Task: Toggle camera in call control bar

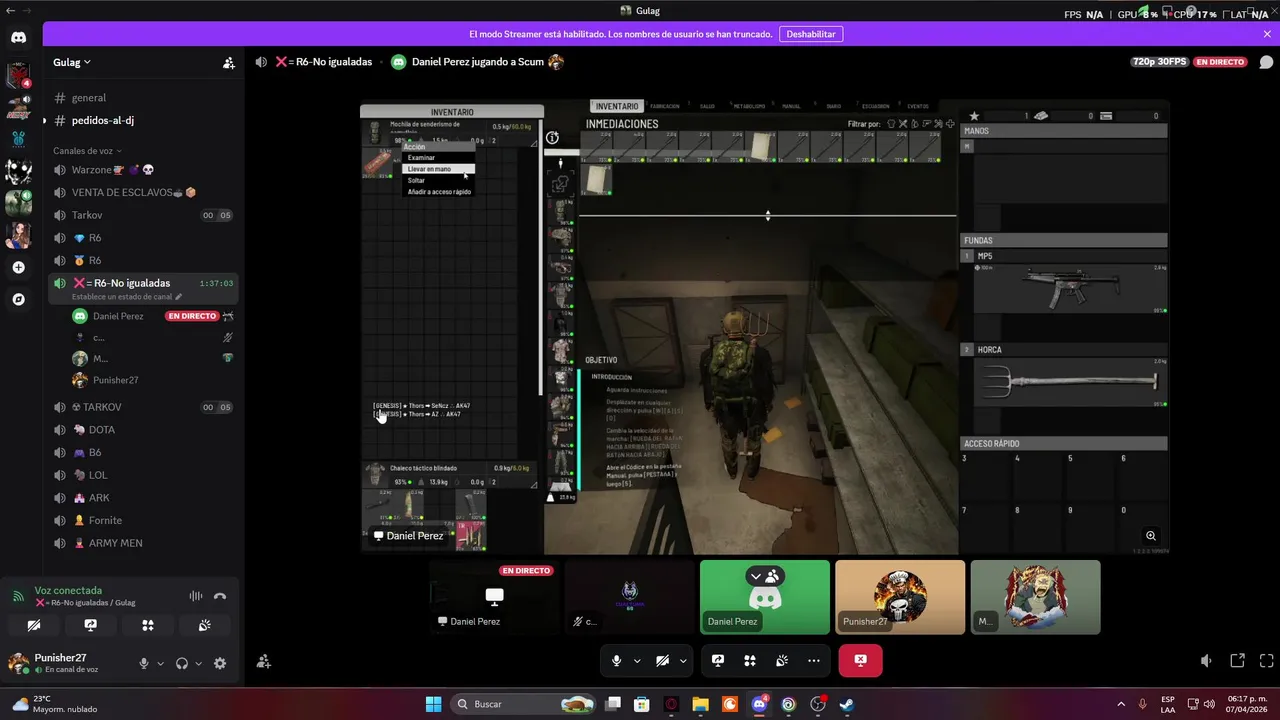Action: (x=662, y=661)
